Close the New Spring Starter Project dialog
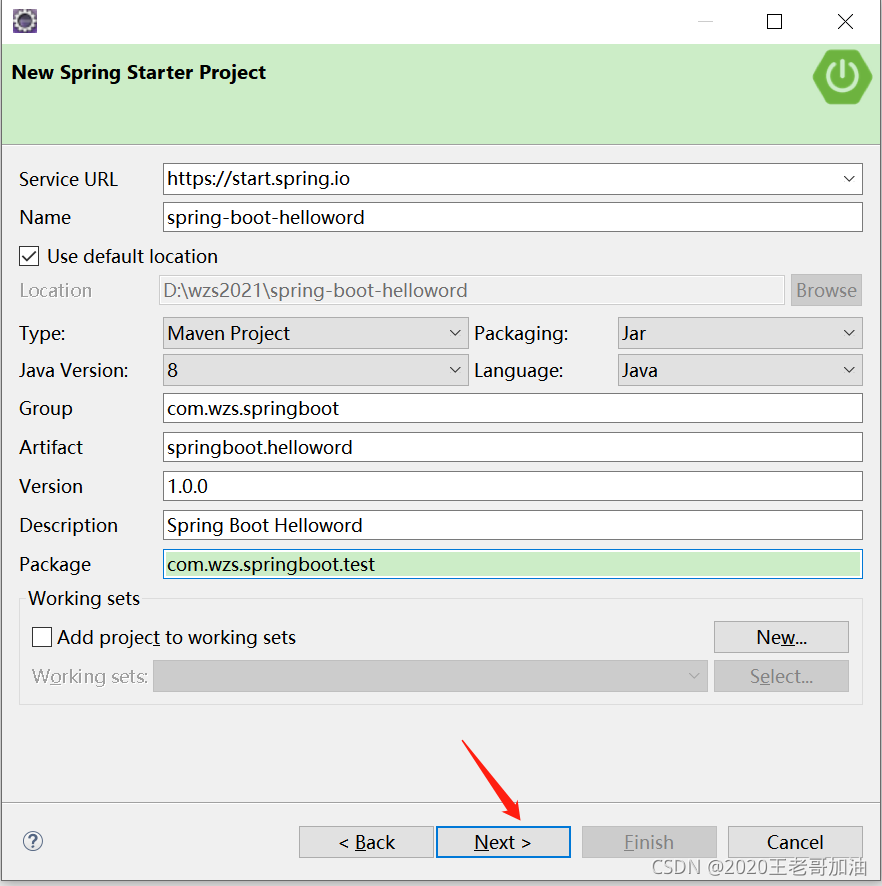 (845, 21)
